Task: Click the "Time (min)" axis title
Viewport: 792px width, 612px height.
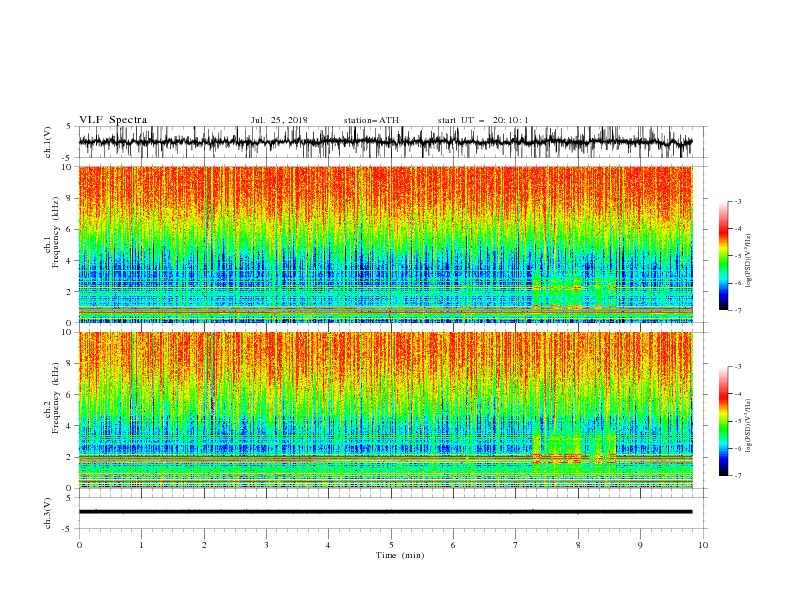Action: (400, 555)
